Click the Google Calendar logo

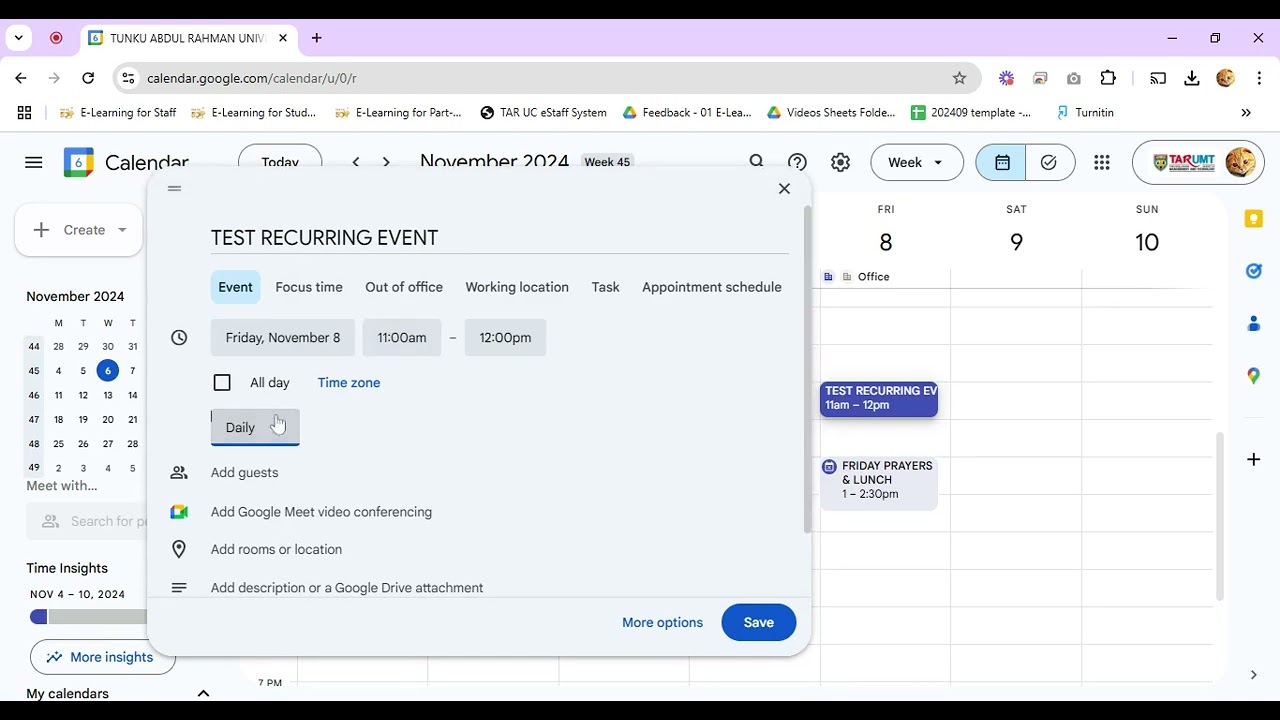tap(79, 162)
